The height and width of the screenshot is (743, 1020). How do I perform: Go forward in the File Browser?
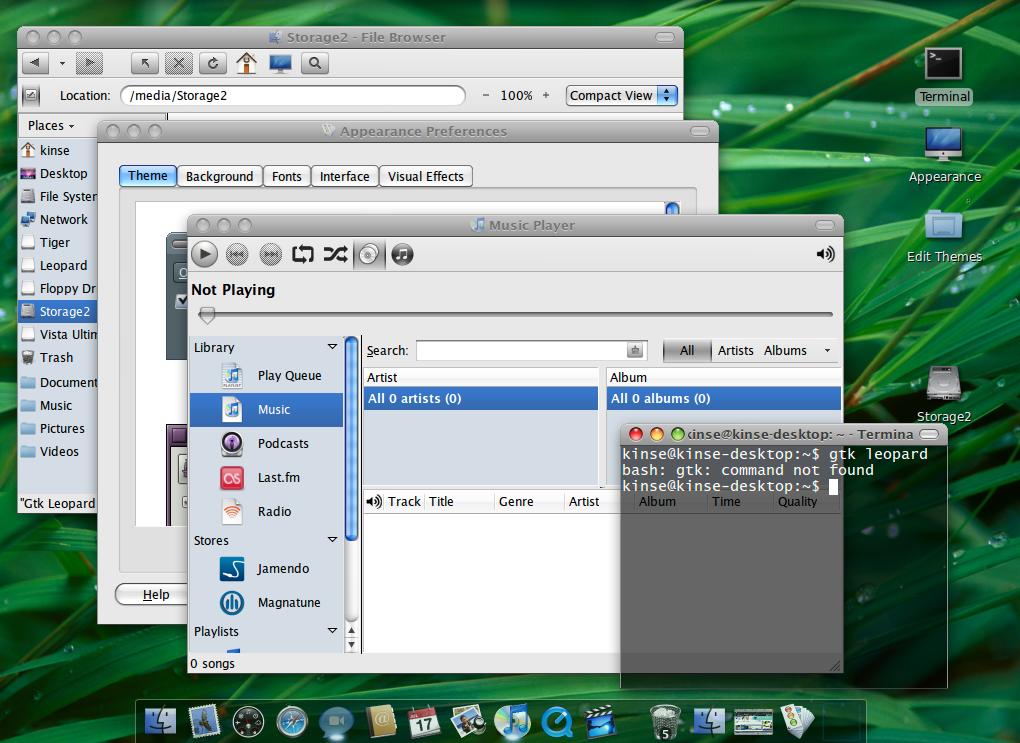click(89, 63)
